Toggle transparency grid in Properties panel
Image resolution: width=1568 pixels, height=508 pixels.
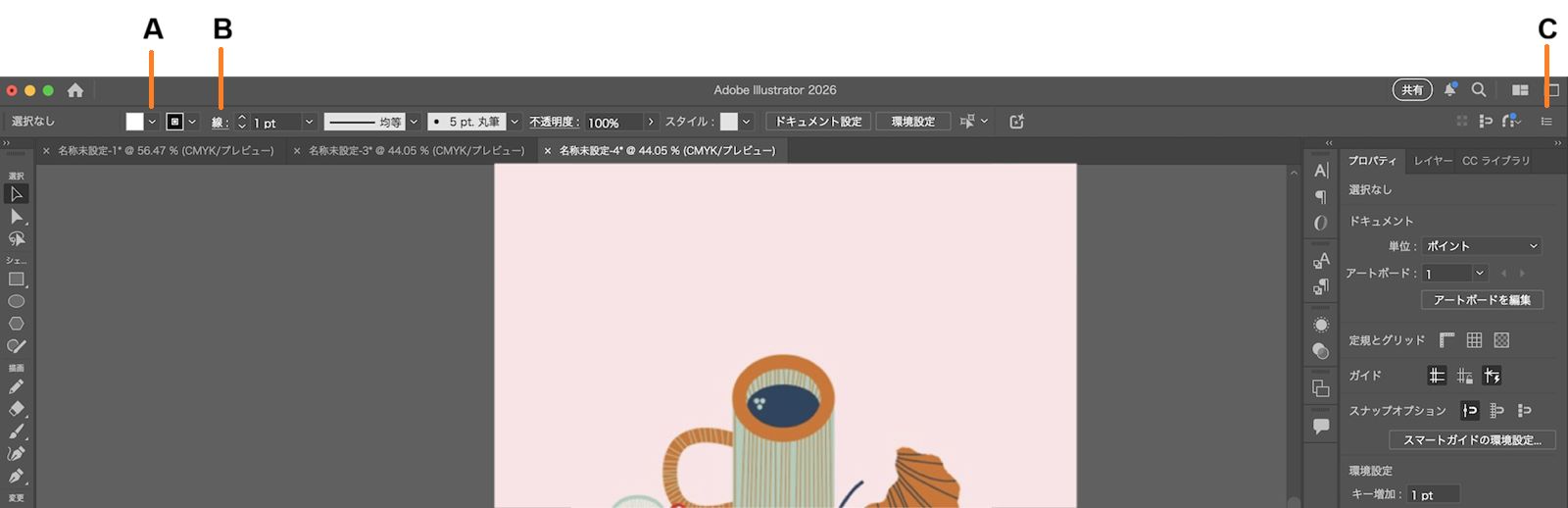tap(1501, 340)
